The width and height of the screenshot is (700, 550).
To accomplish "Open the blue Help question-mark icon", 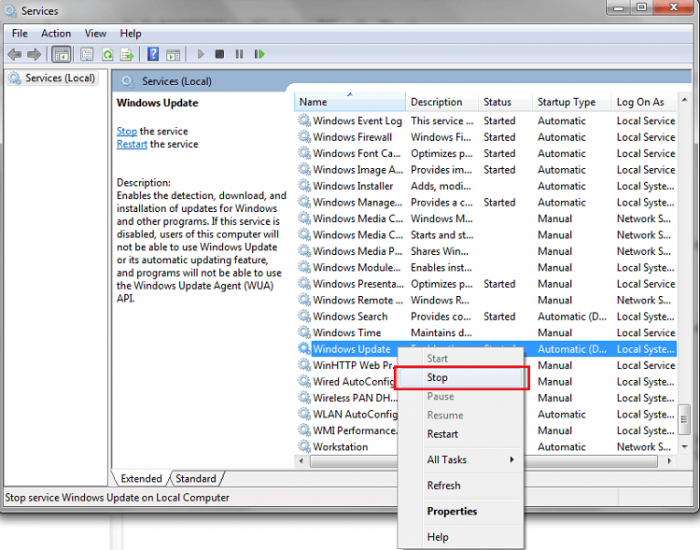I will tap(153, 54).
